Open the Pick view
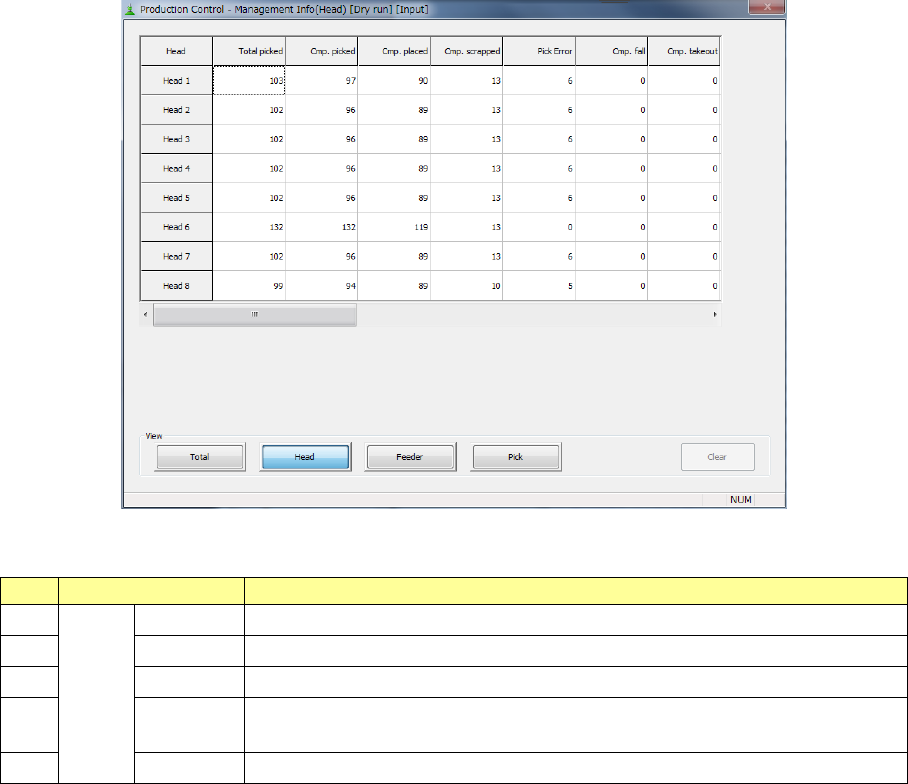 (515, 457)
